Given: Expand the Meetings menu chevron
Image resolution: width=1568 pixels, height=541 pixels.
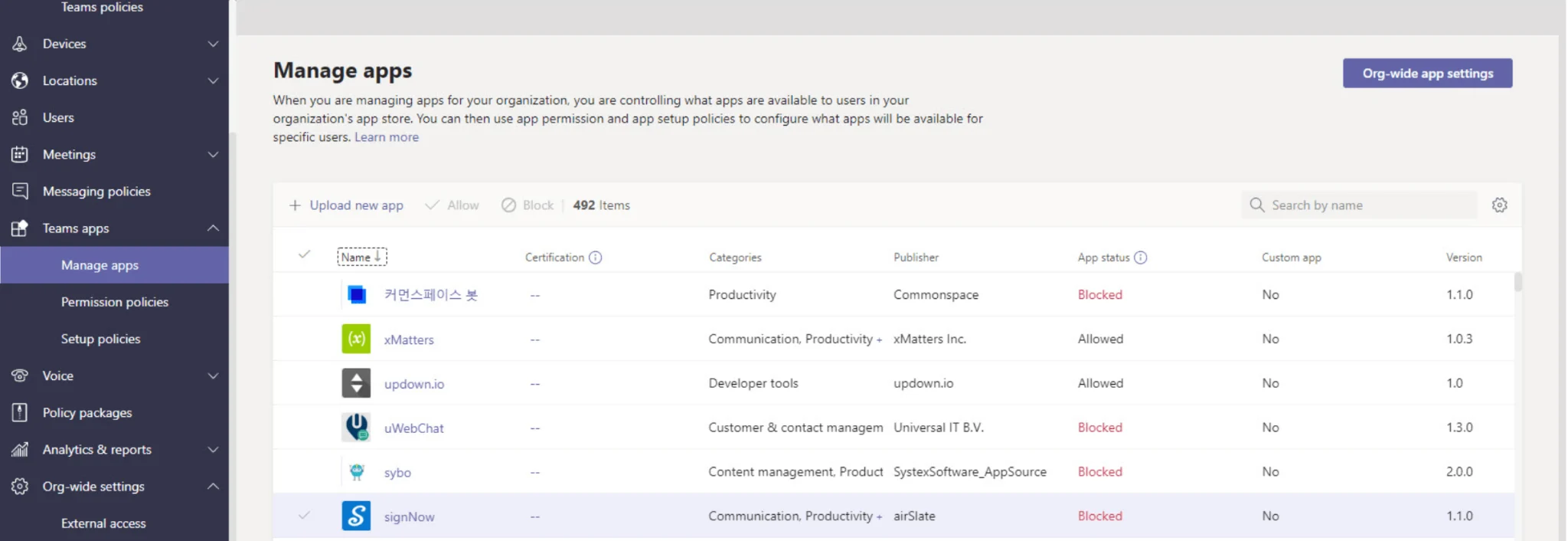Looking at the screenshot, I should (x=213, y=154).
